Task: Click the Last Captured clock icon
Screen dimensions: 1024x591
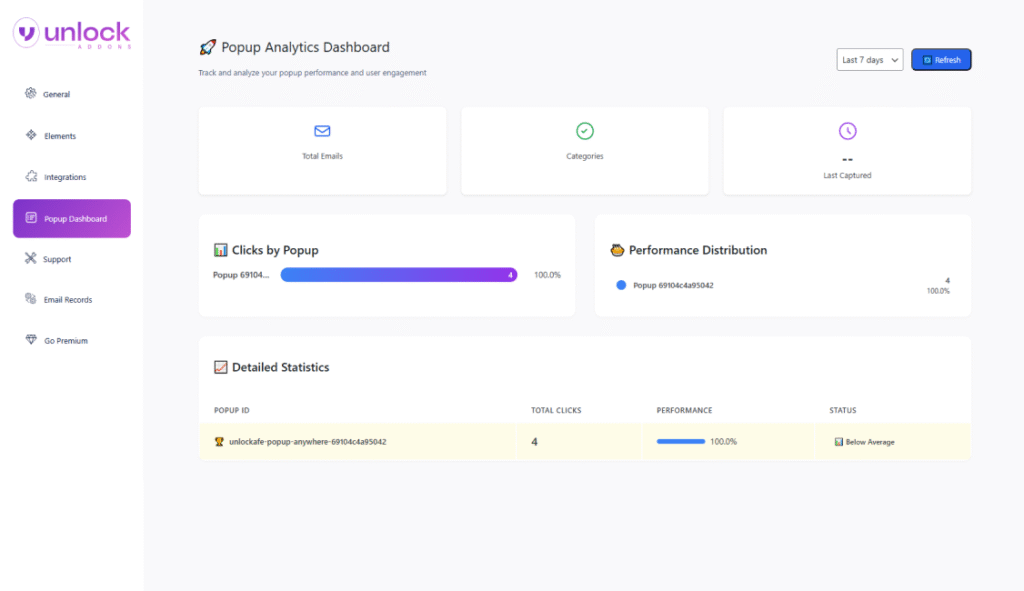Action: (847, 131)
